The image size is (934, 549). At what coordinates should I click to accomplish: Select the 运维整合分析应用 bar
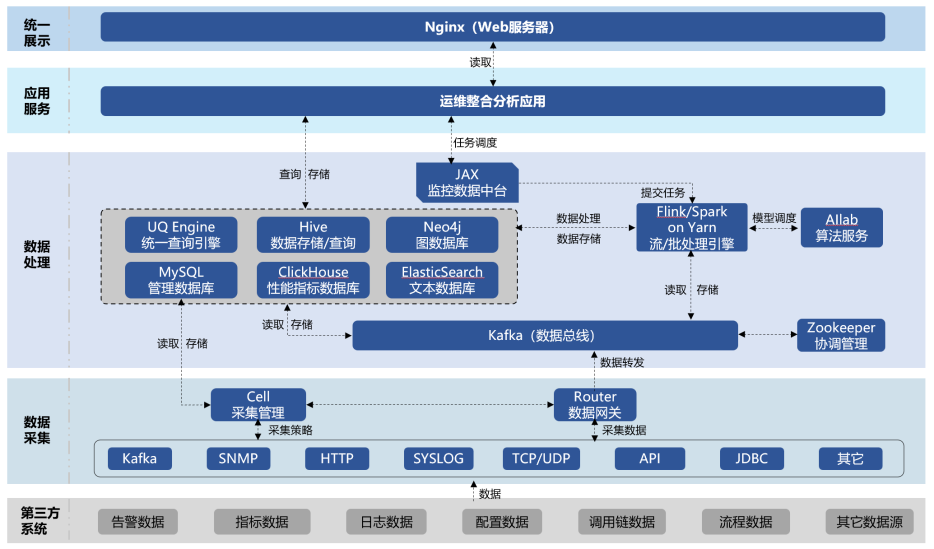[x=492, y=101]
